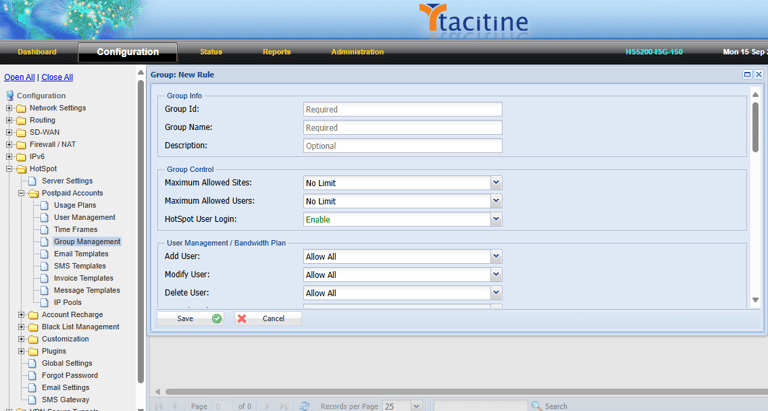Screen dimensions: 768x411
Task: Open Maximum Allowed Sites dropdown
Action: click(496, 183)
